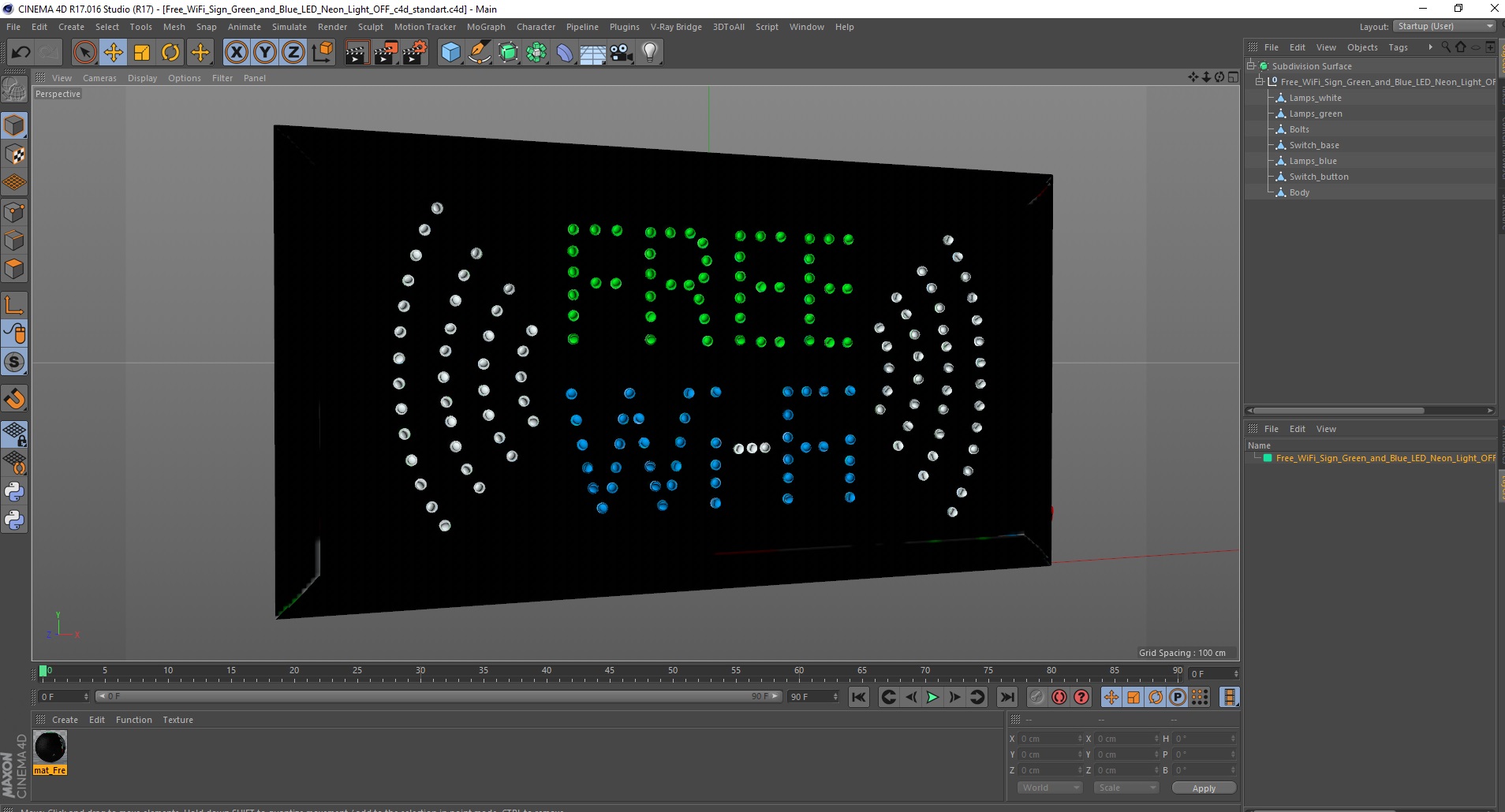Go to end of animation
This screenshot has width=1505, height=812.
[1007, 697]
